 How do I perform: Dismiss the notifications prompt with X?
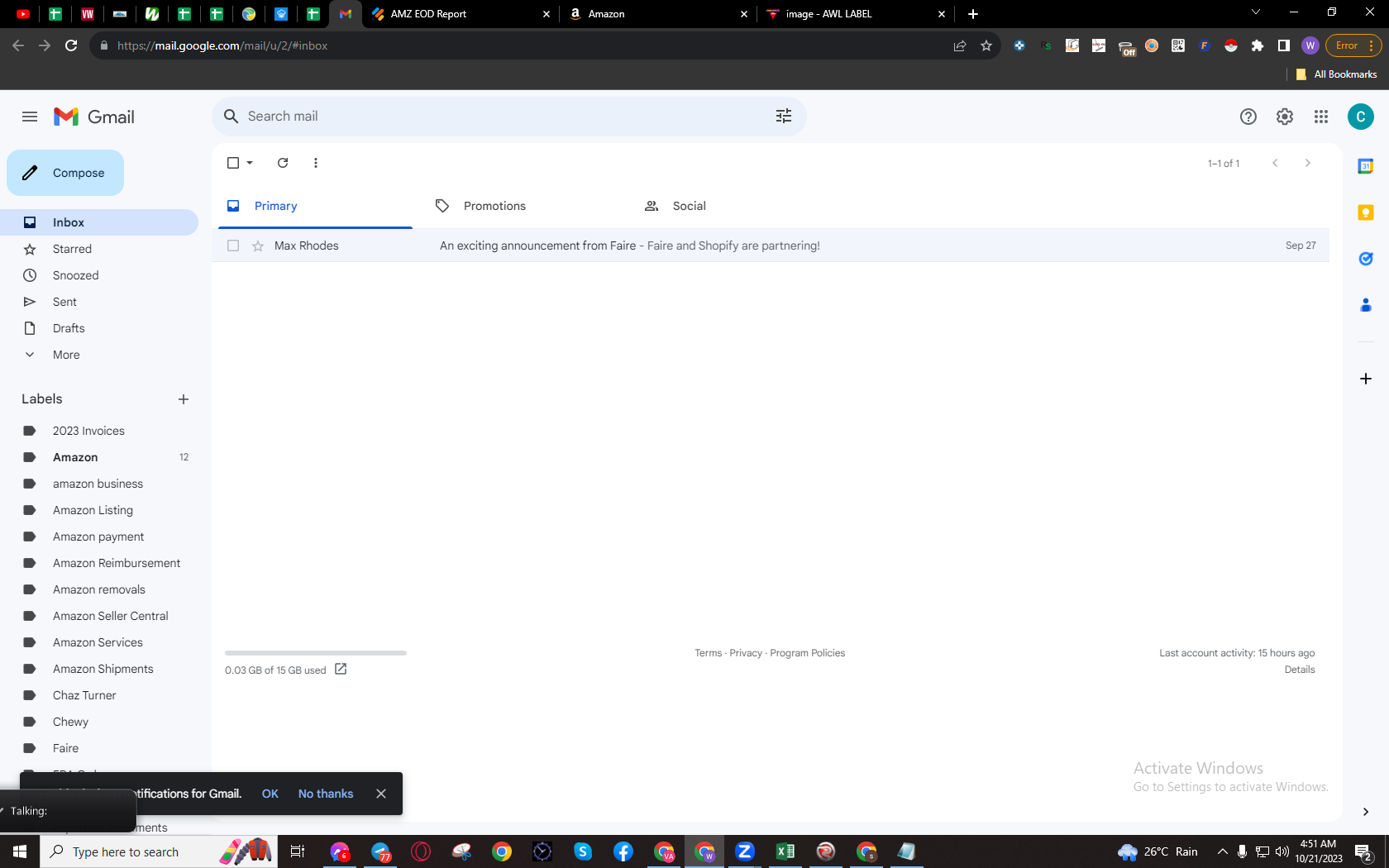click(x=381, y=794)
